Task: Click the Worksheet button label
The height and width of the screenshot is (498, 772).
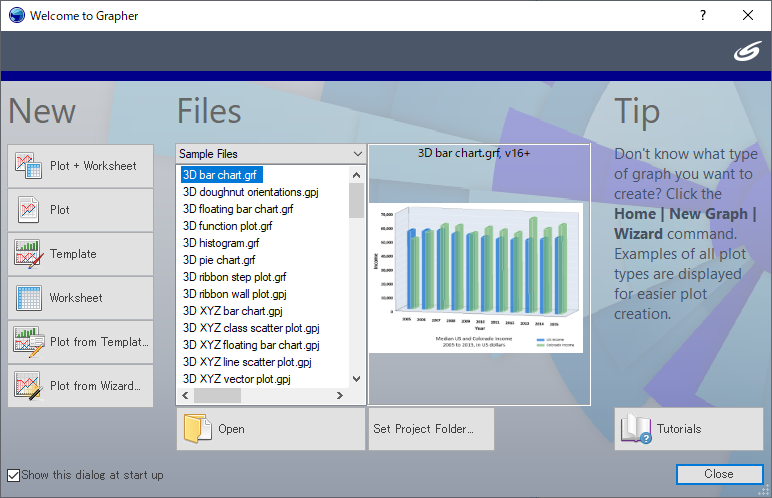Action: (76, 298)
